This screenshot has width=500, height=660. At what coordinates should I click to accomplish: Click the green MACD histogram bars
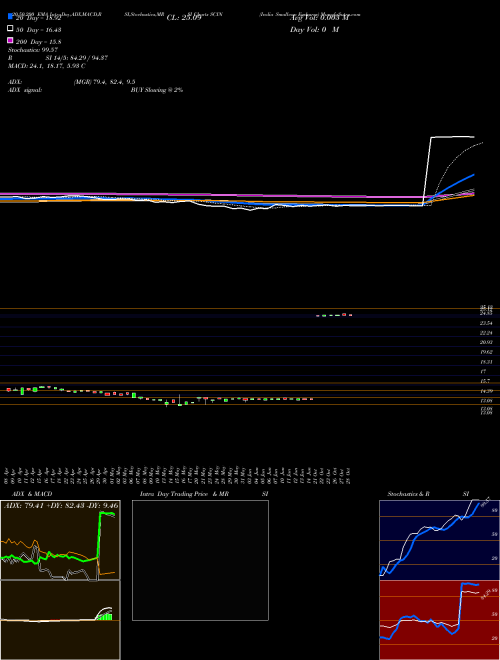pos(105,617)
